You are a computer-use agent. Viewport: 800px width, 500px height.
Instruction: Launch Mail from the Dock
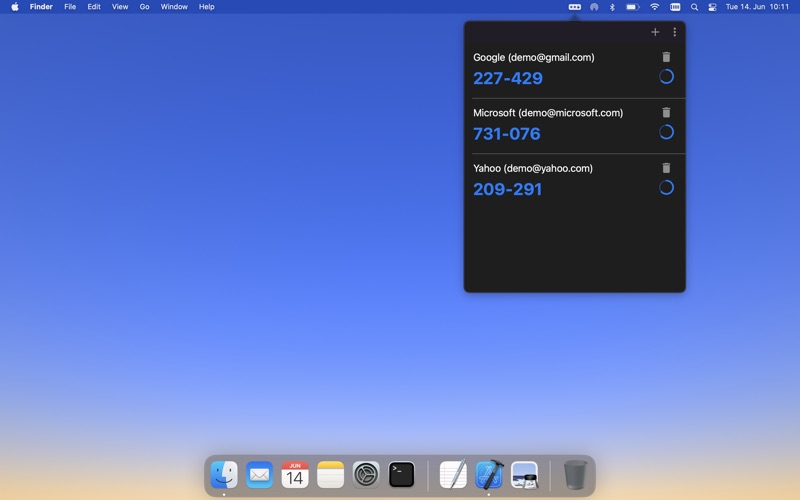tap(259, 474)
